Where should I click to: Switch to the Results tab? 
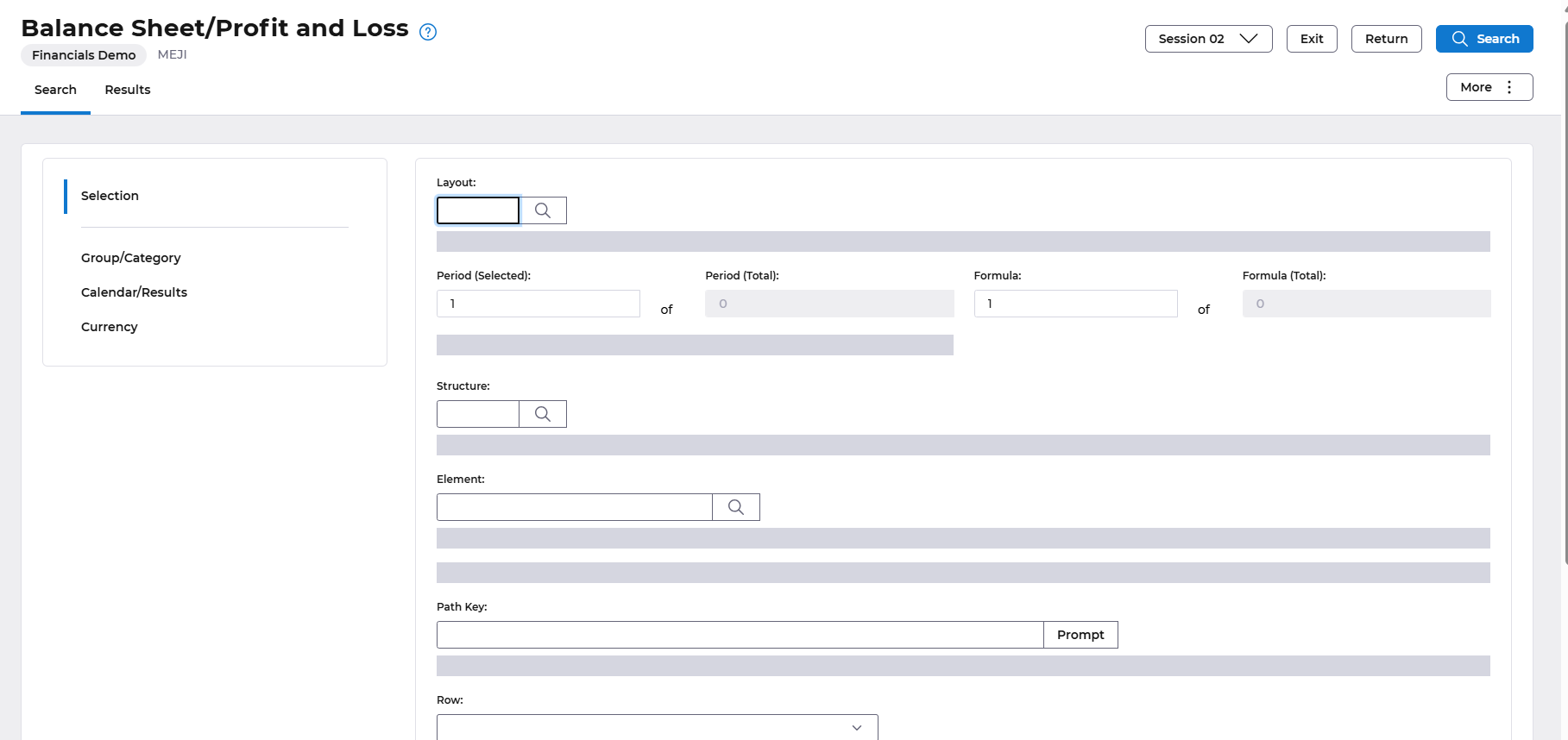click(x=128, y=90)
